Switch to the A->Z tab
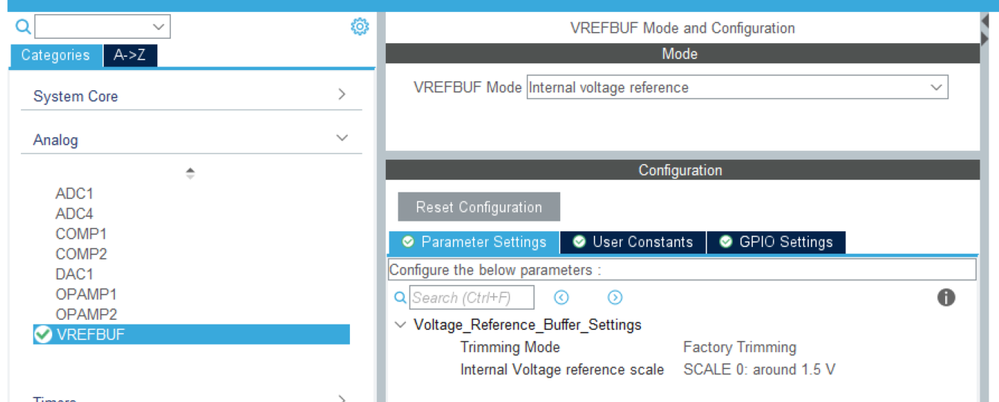Image resolution: width=999 pixels, height=402 pixels. click(x=130, y=55)
